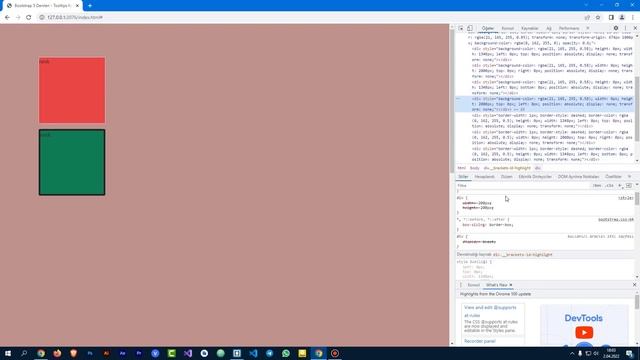Viewport: 640px width, 360px height.
Task: Close the What's New drawer tab
Action: 511,285
